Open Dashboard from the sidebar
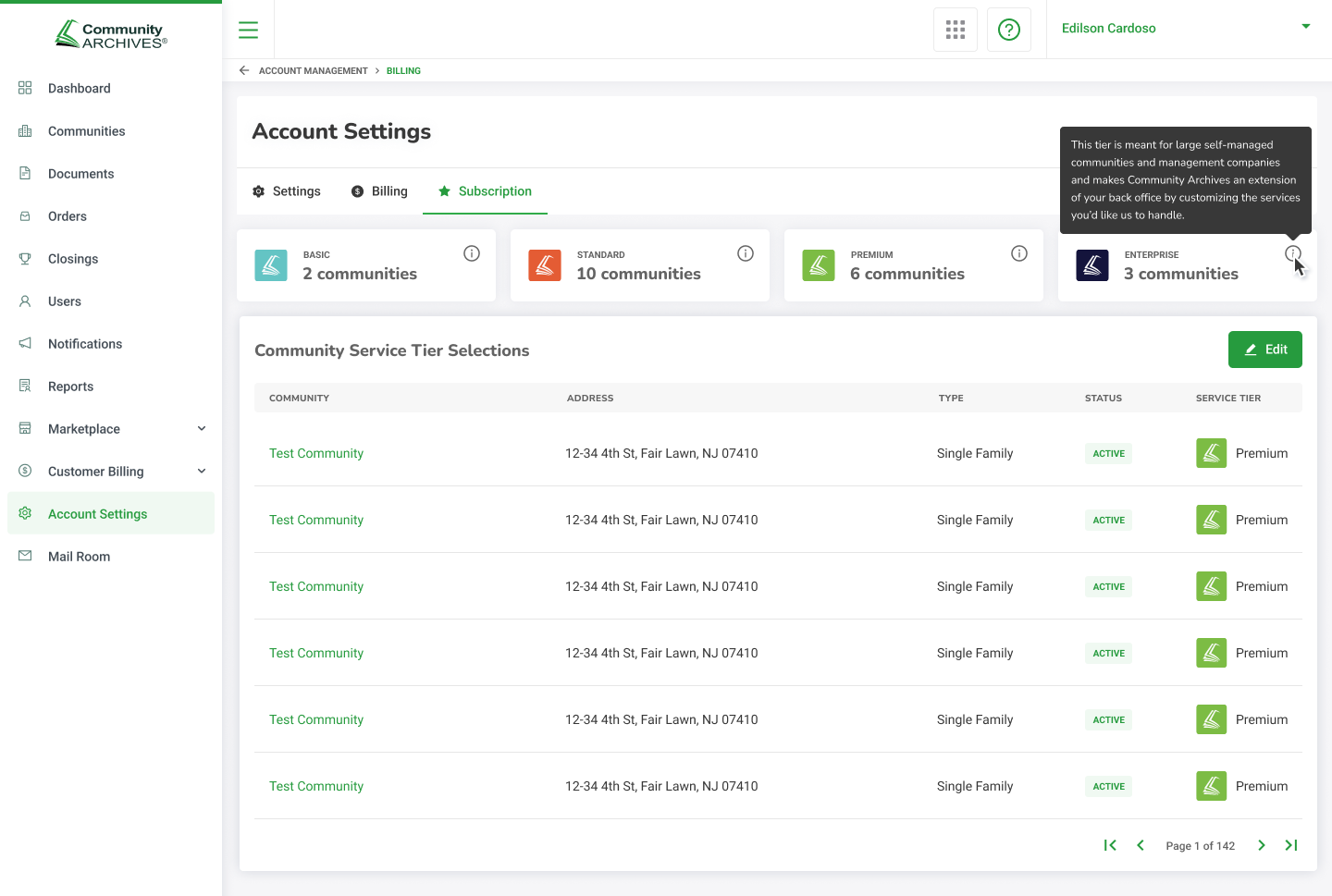This screenshot has width=1332, height=896. pyautogui.click(x=111, y=89)
